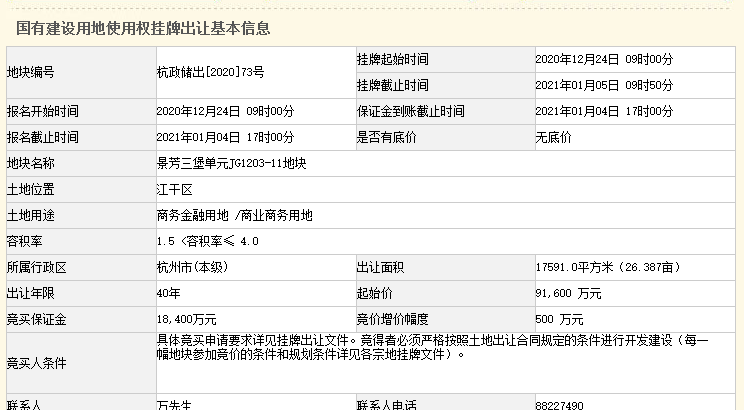Click the 地块编号 label cell
Image resolution: width=744 pixels, height=410 pixels.
tap(31, 72)
